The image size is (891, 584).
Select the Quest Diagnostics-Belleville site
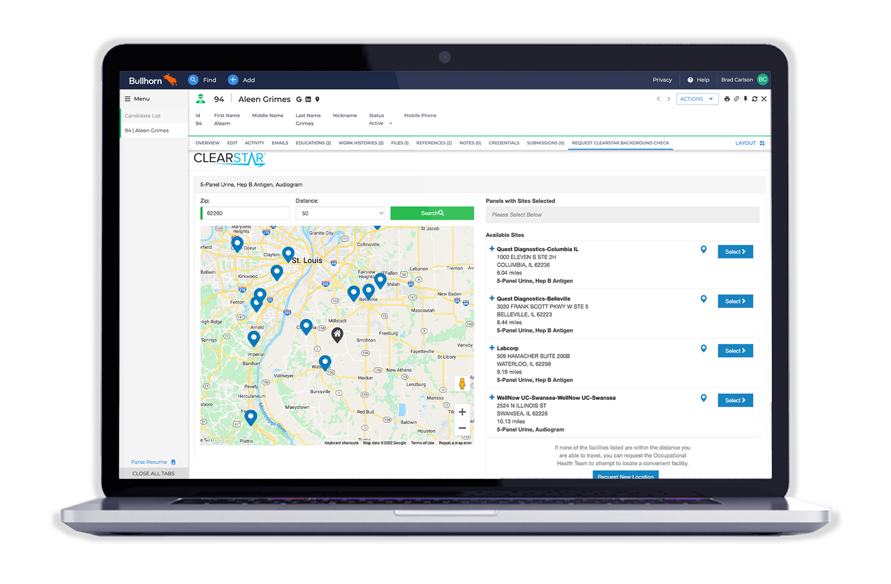(735, 301)
